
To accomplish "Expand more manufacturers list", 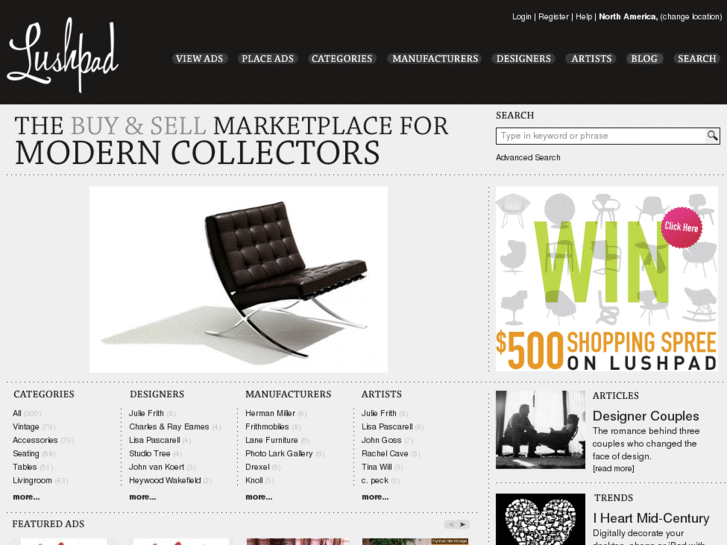I will pyautogui.click(x=259, y=497).
